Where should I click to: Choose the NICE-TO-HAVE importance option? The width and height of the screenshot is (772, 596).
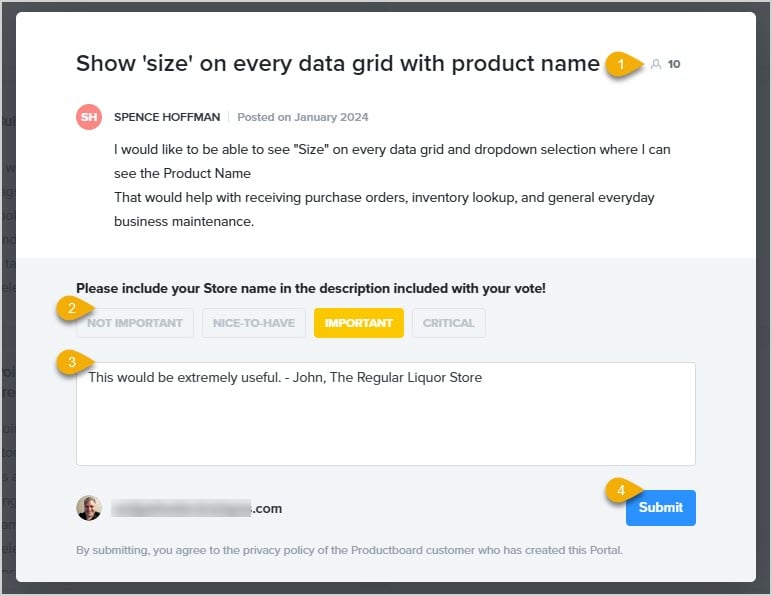coord(253,323)
